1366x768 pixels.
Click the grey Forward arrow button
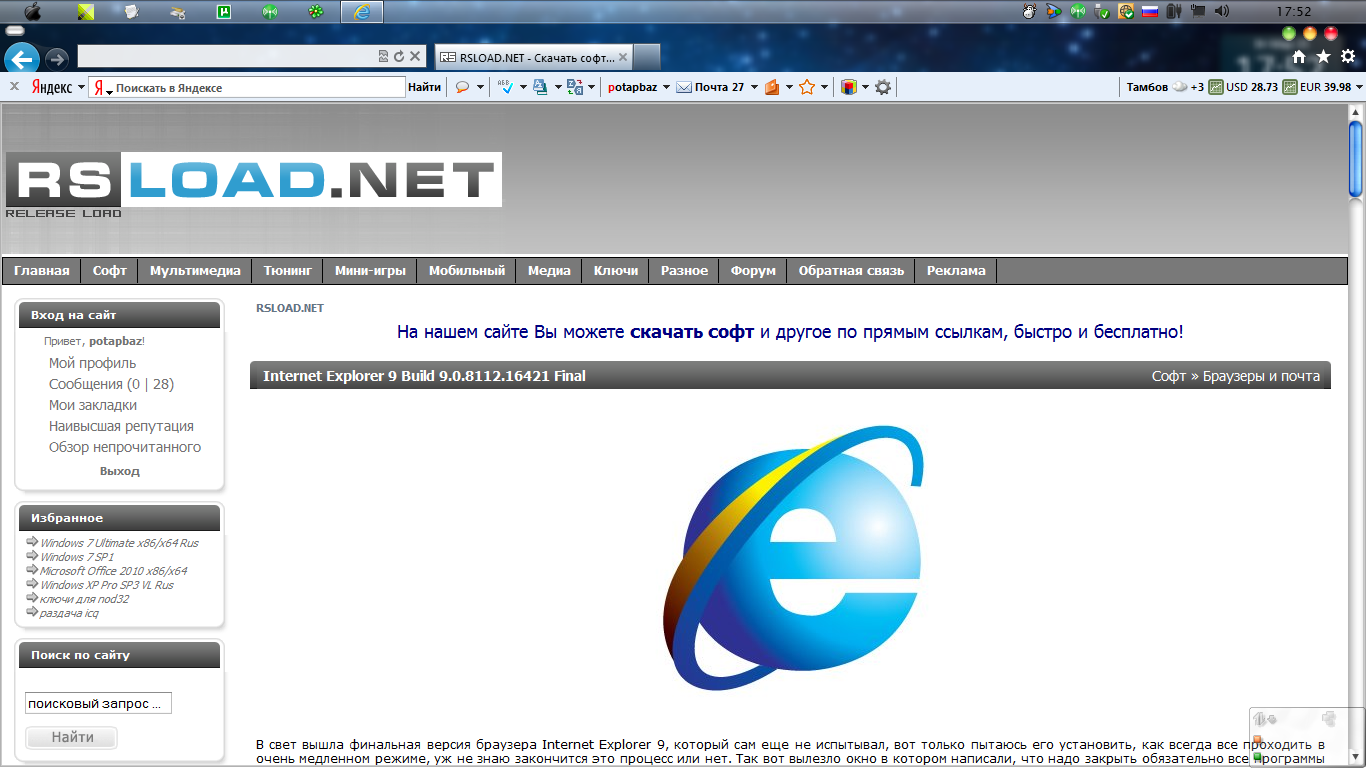pyautogui.click(x=57, y=58)
